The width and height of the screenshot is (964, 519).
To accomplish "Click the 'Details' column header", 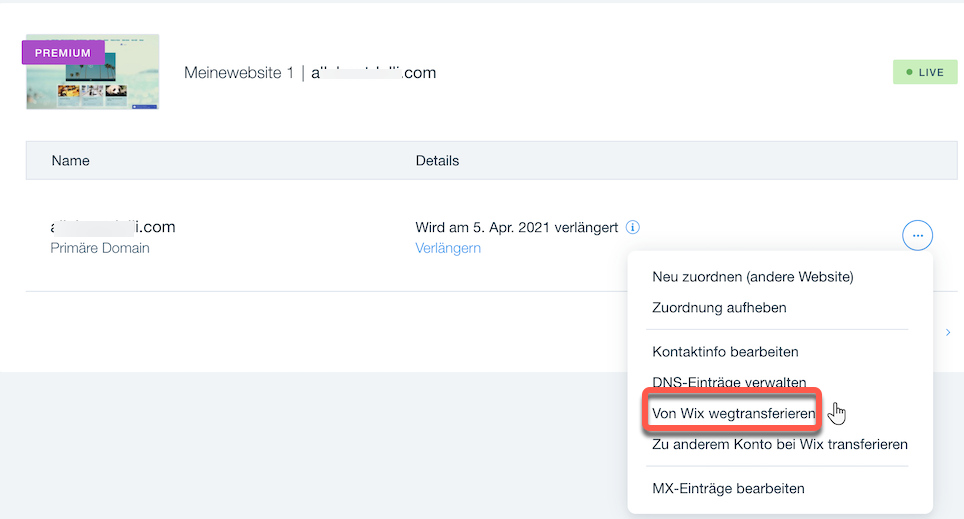I will 437,160.
